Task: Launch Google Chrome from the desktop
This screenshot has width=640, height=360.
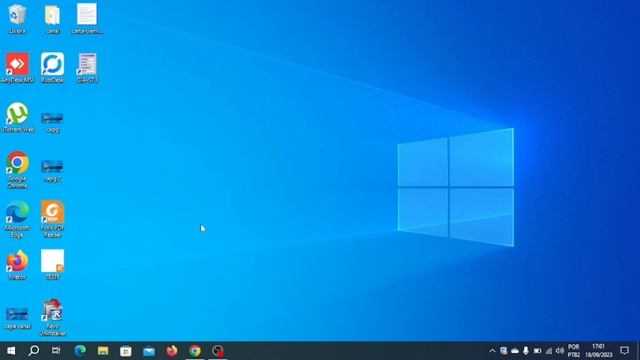Action: pyautogui.click(x=17, y=170)
